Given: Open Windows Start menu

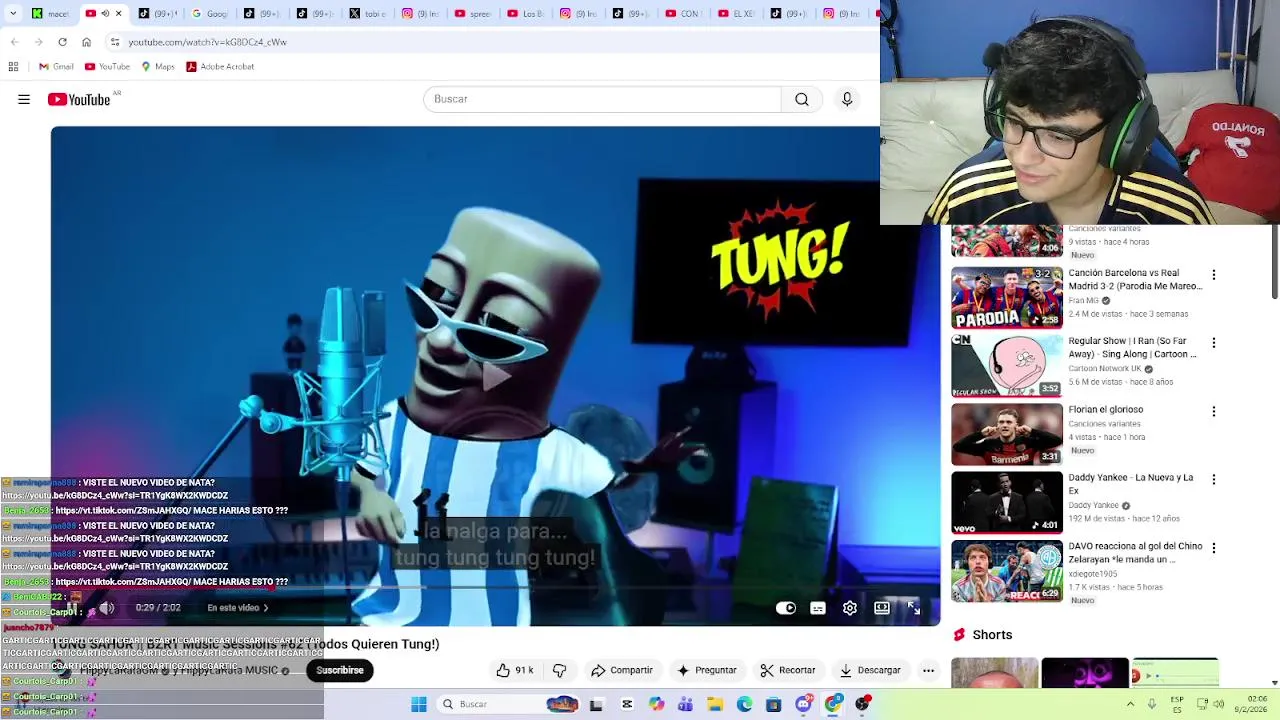Looking at the screenshot, I should coord(419,704).
